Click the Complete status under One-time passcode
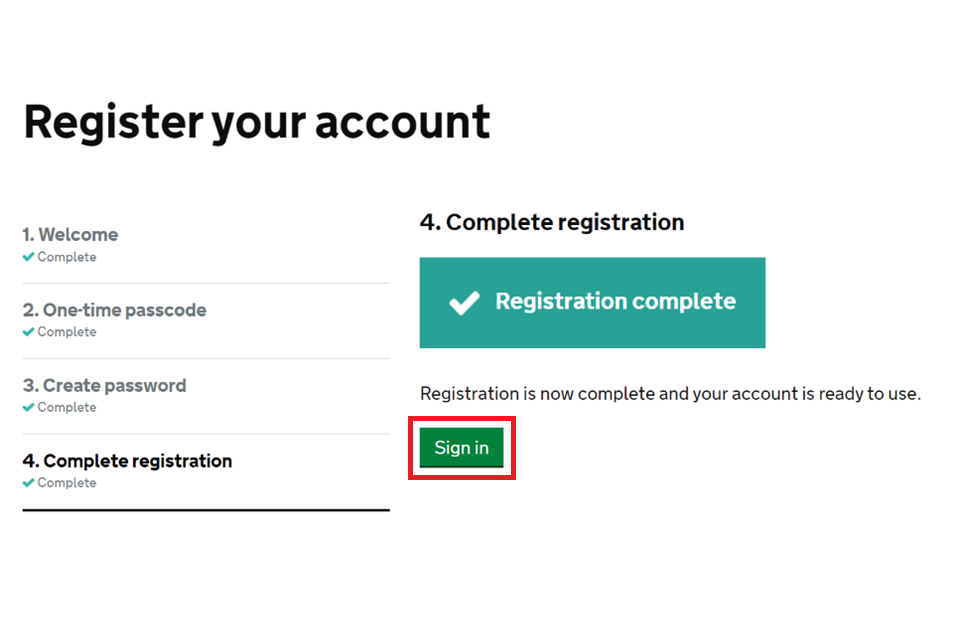960x640 pixels. [67, 332]
